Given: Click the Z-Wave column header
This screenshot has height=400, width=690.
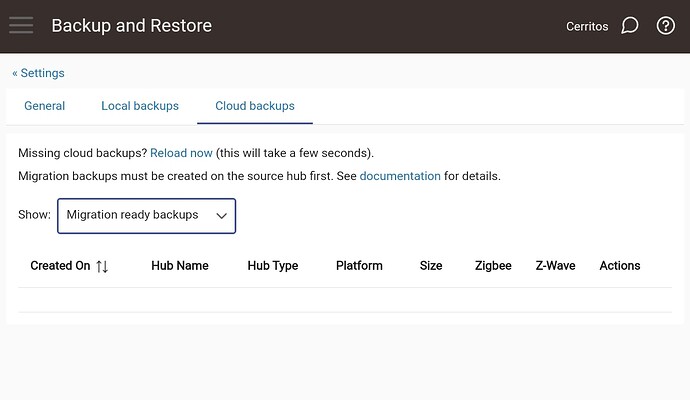Looking at the screenshot, I should point(555,266).
